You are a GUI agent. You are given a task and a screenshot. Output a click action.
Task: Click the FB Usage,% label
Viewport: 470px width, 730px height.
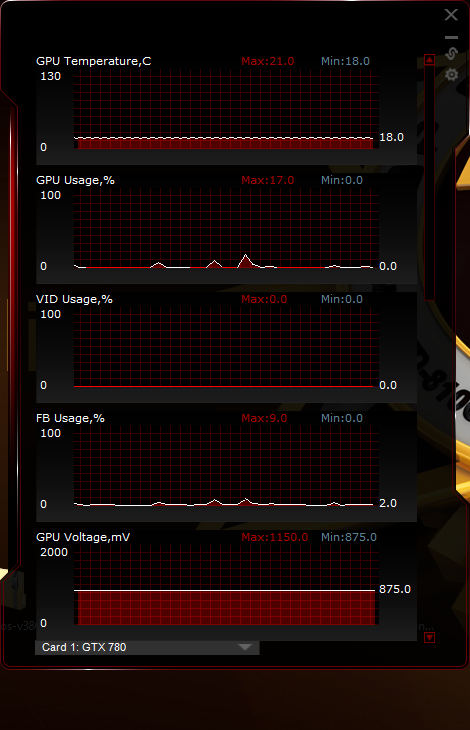pyautogui.click(x=70, y=418)
